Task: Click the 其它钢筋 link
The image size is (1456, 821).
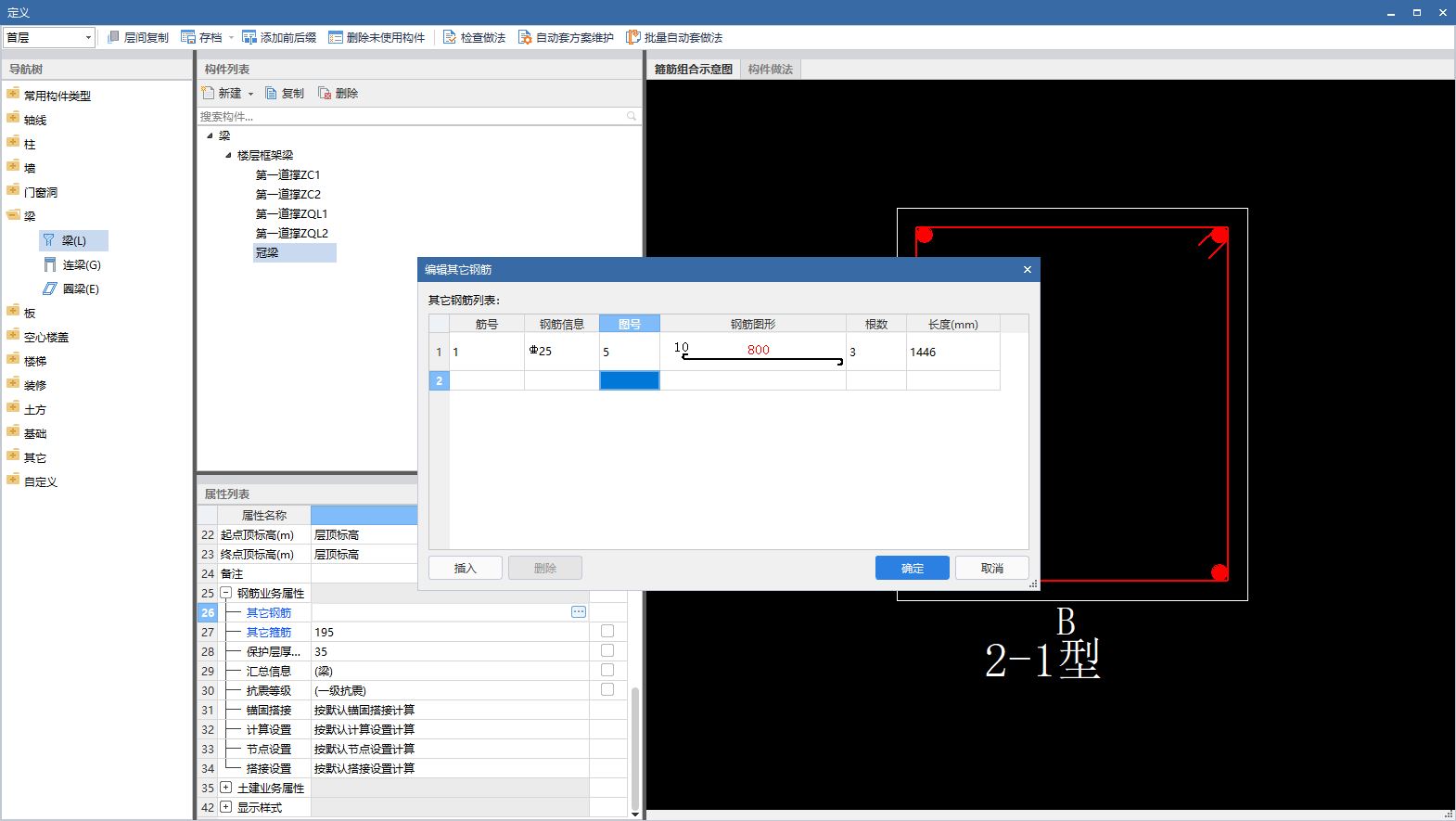Action: (269, 612)
